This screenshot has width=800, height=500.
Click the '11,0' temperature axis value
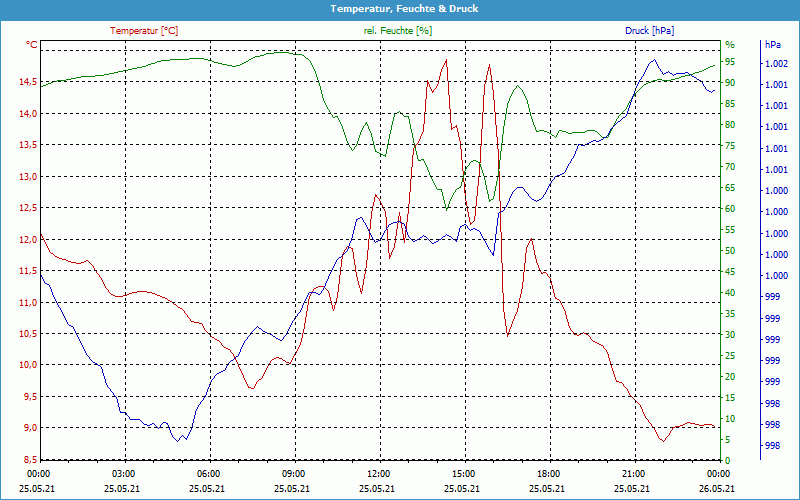29,302
